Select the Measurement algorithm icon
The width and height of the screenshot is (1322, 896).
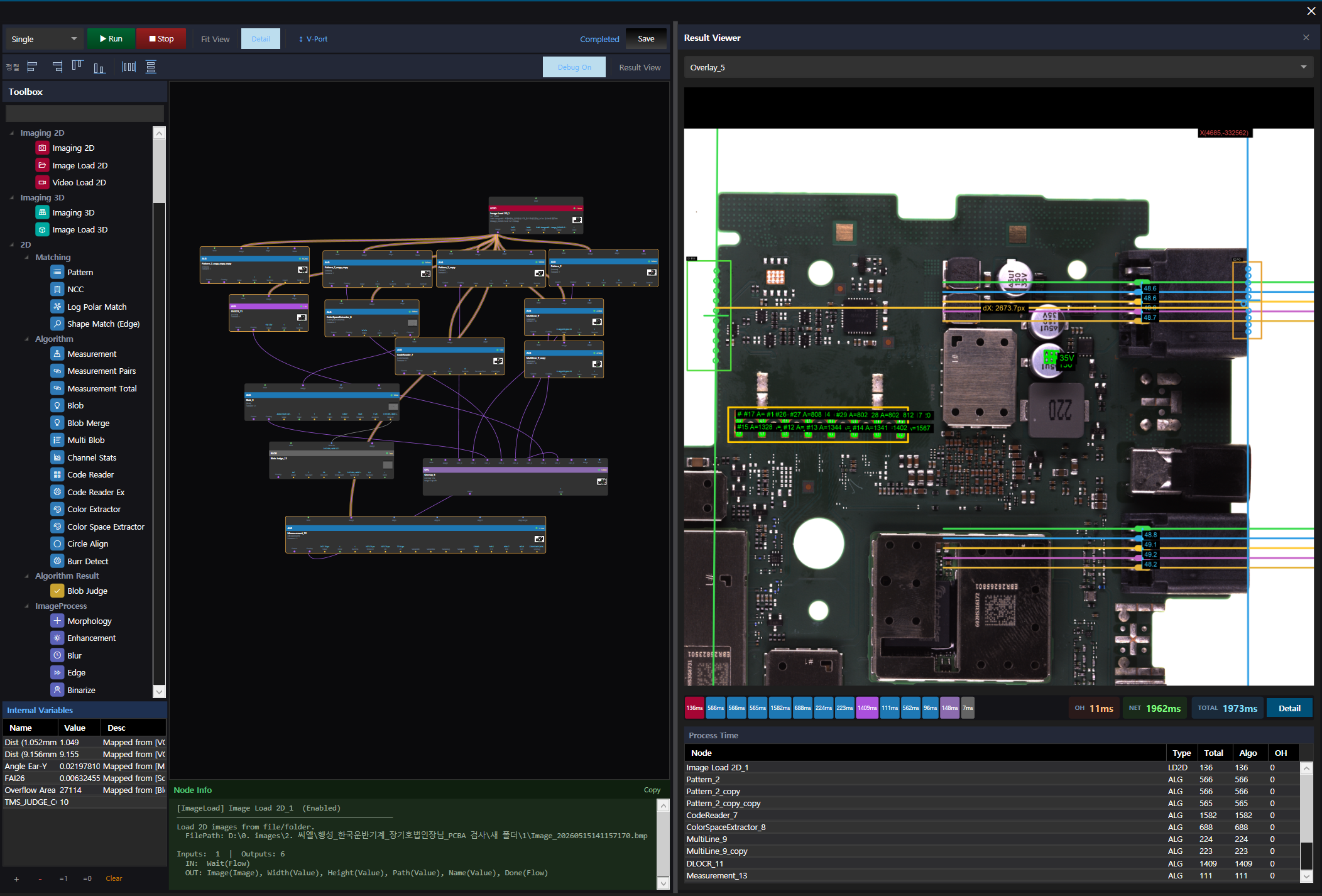(x=57, y=354)
